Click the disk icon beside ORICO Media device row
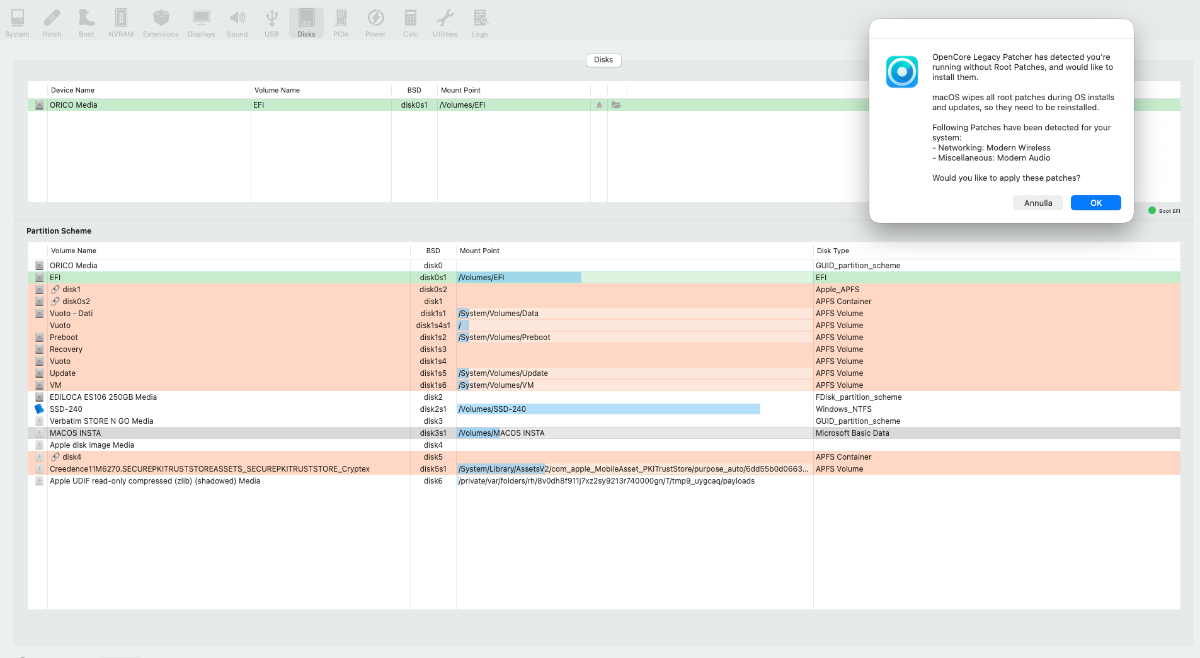Viewport: 1200px width, 658px height. tap(39, 104)
